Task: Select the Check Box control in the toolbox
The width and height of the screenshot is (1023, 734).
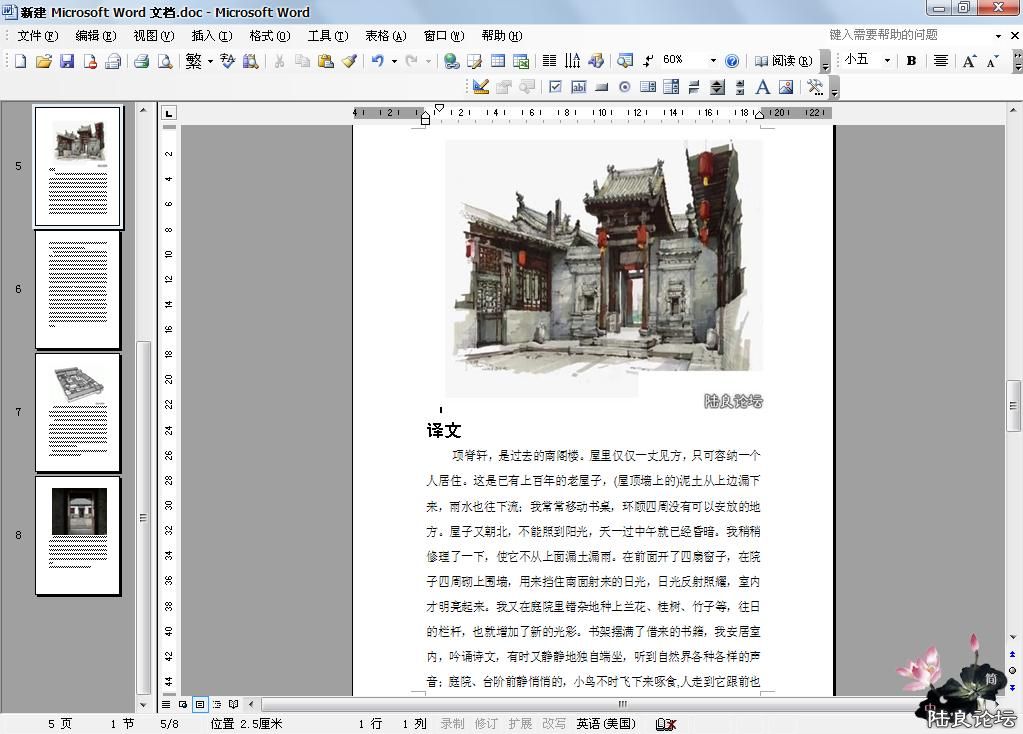Action: [x=555, y=87]
